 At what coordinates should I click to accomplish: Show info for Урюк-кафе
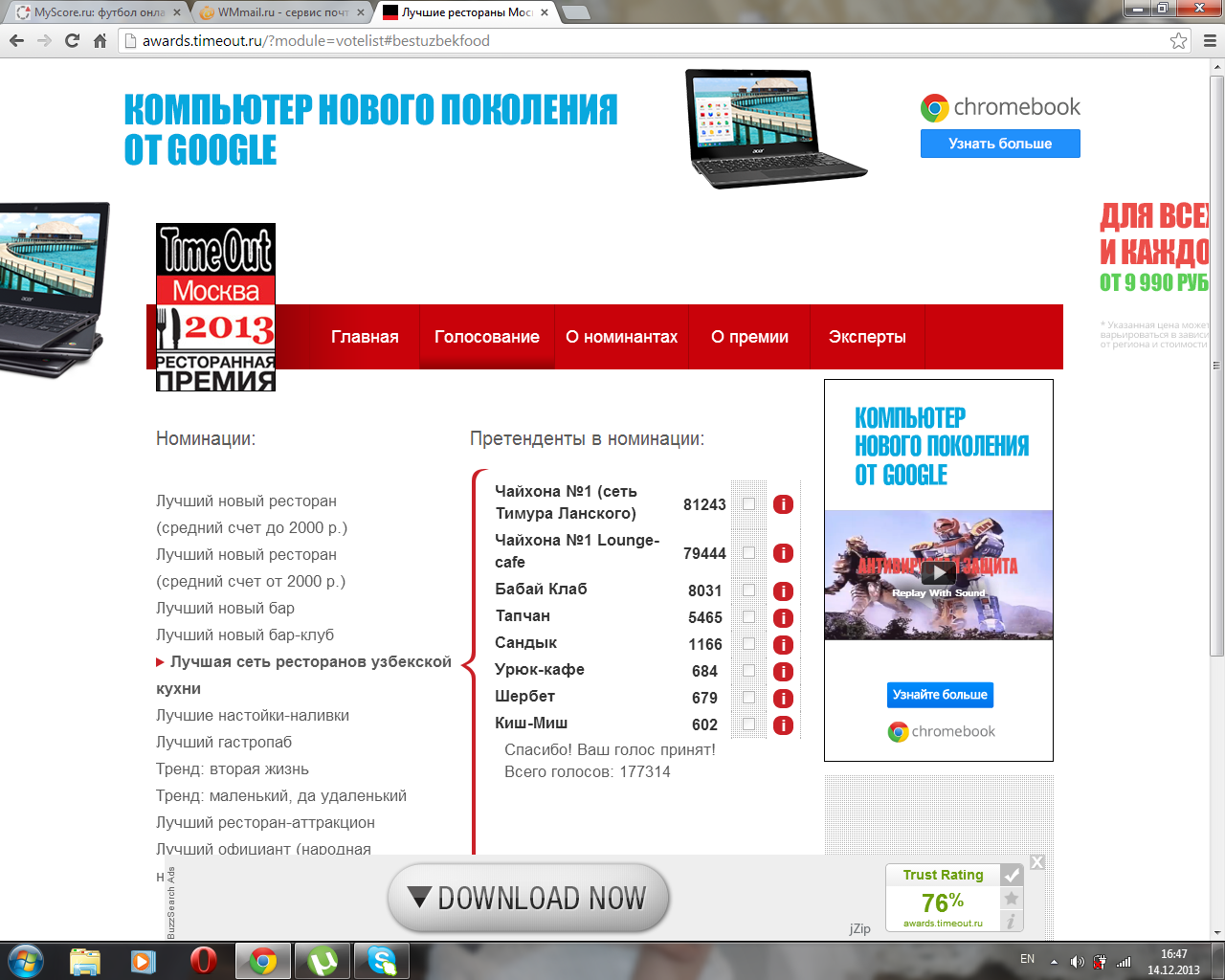[x=783, y=672]
